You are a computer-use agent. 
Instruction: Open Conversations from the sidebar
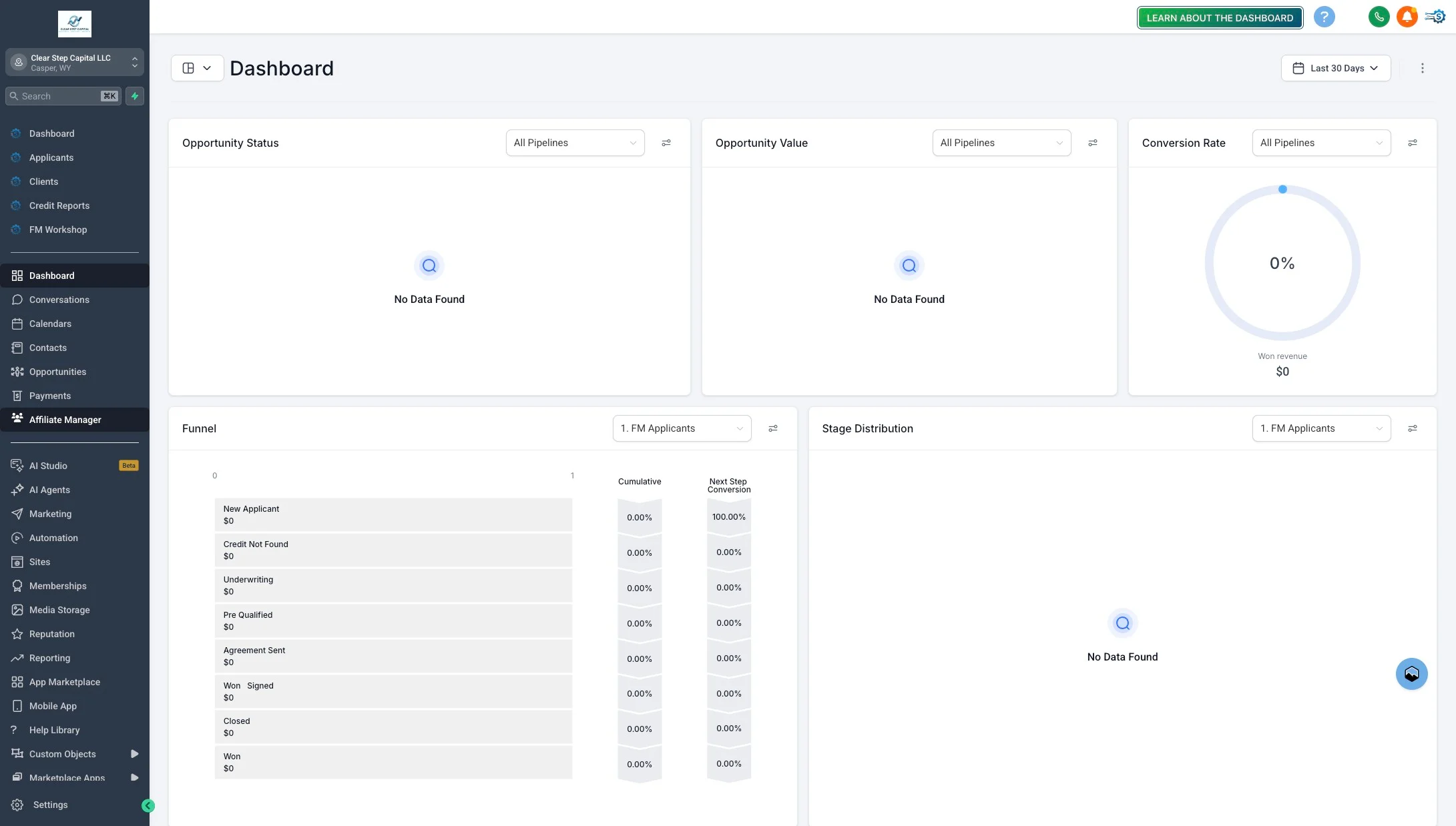coord(75,300)
